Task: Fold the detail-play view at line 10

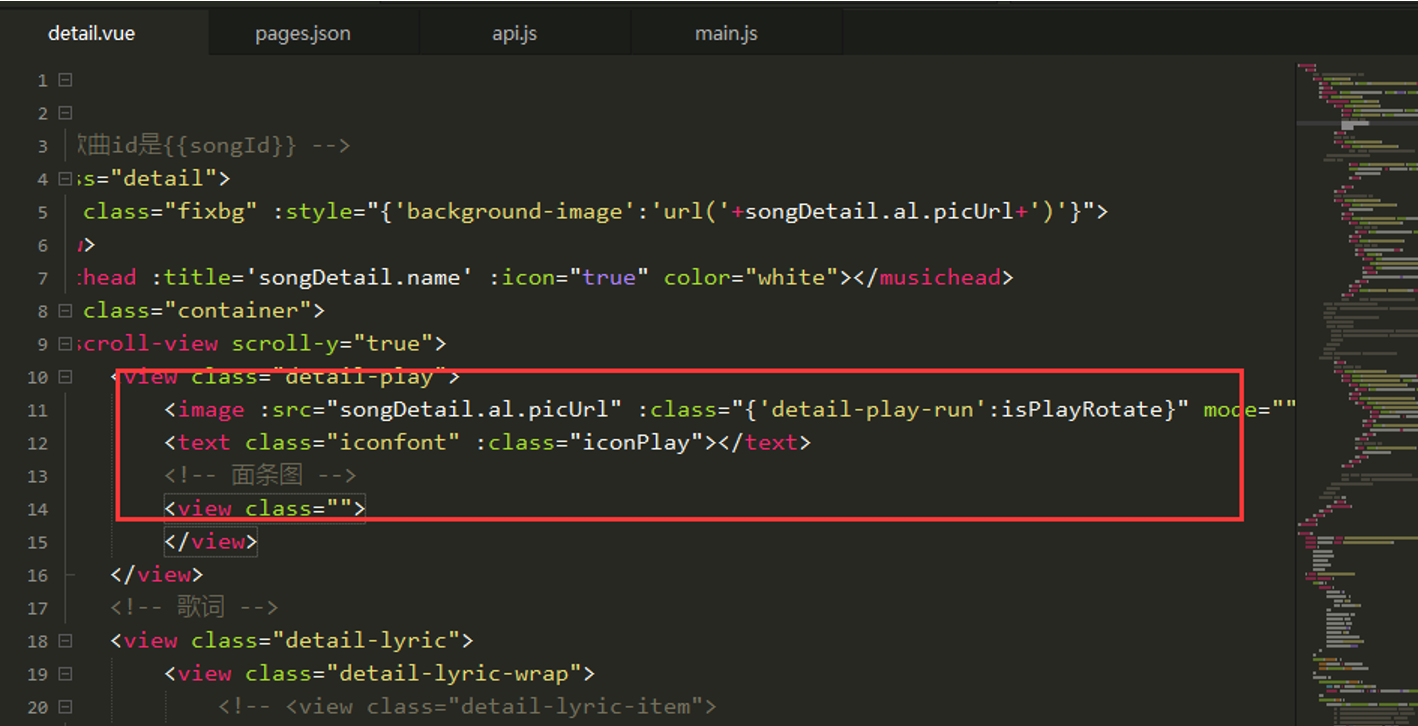Action: pyautogui.click(x=65, y=377)
